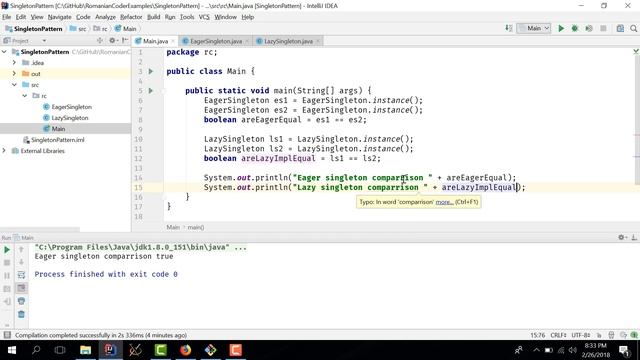Screen dimensions: 640x360
Task: Click the Exit icon in the Run panel
Action: click(x=7, y=302)
